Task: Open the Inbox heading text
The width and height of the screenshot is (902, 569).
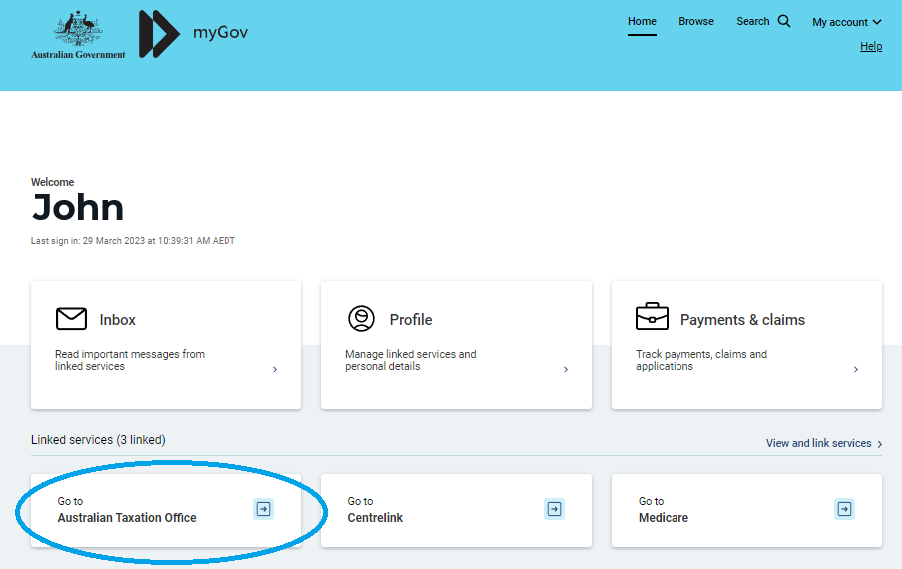Action: tap(118, 320)
